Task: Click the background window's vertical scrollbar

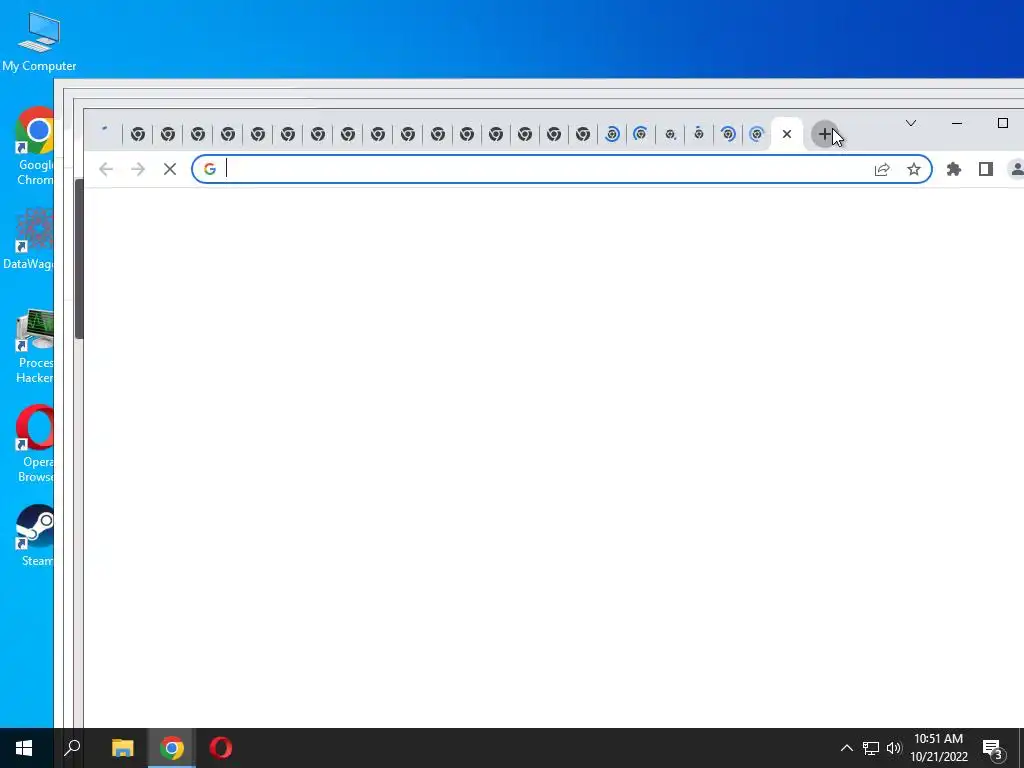Action: coord(79,259)
